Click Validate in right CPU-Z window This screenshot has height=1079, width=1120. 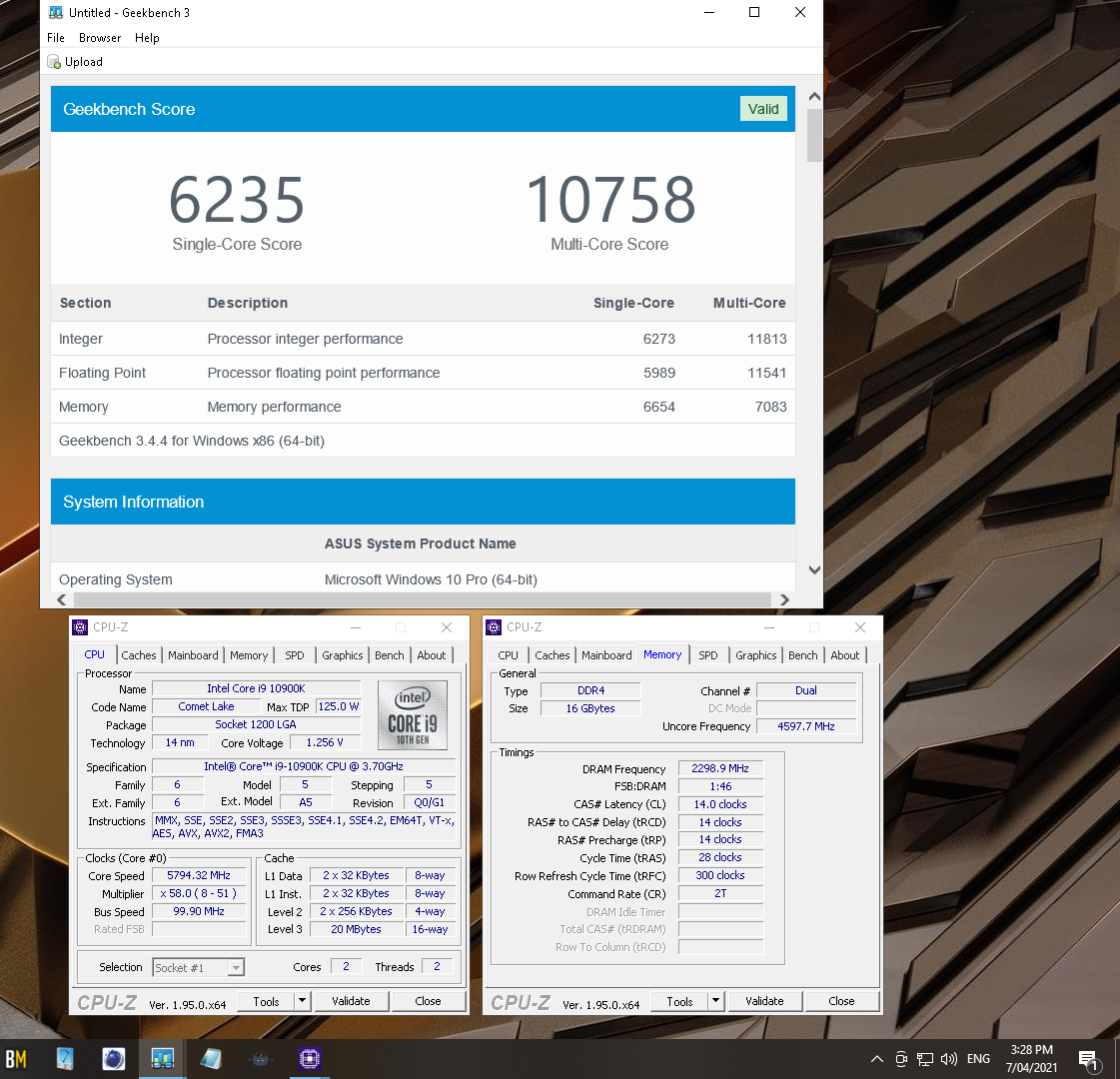(764, 1002)
